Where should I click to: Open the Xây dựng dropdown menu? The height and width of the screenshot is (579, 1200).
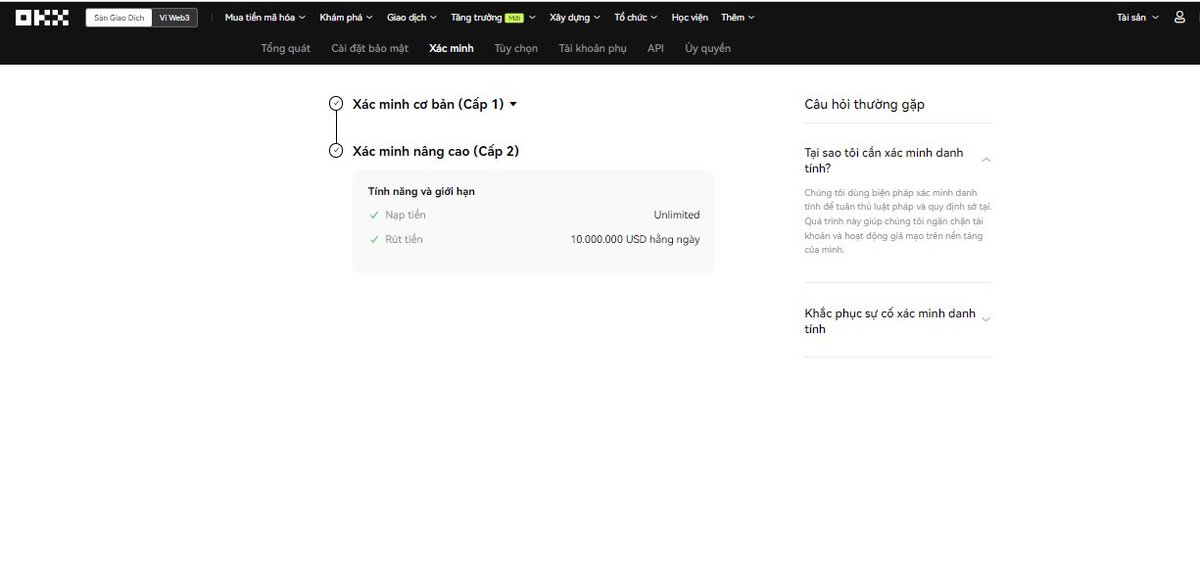[575, 18]
